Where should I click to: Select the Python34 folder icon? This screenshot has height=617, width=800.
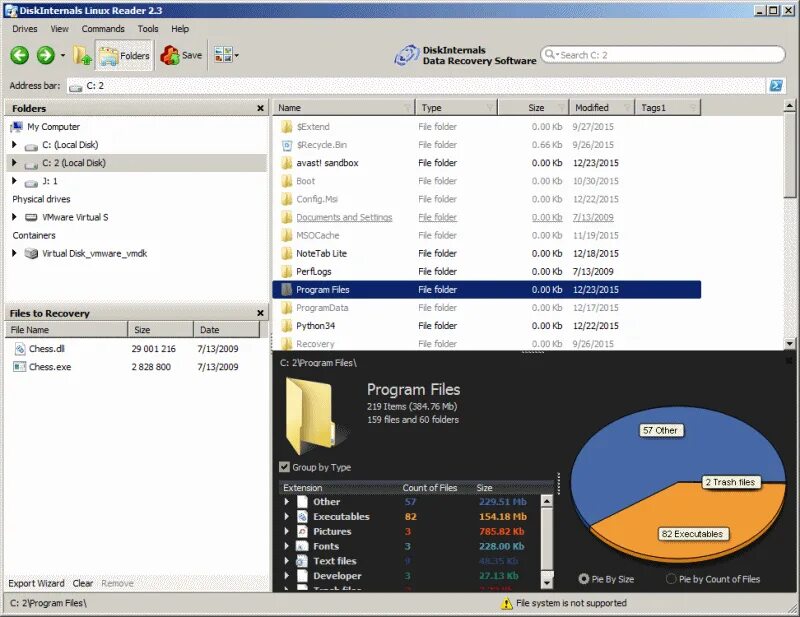tap(287, 326)
